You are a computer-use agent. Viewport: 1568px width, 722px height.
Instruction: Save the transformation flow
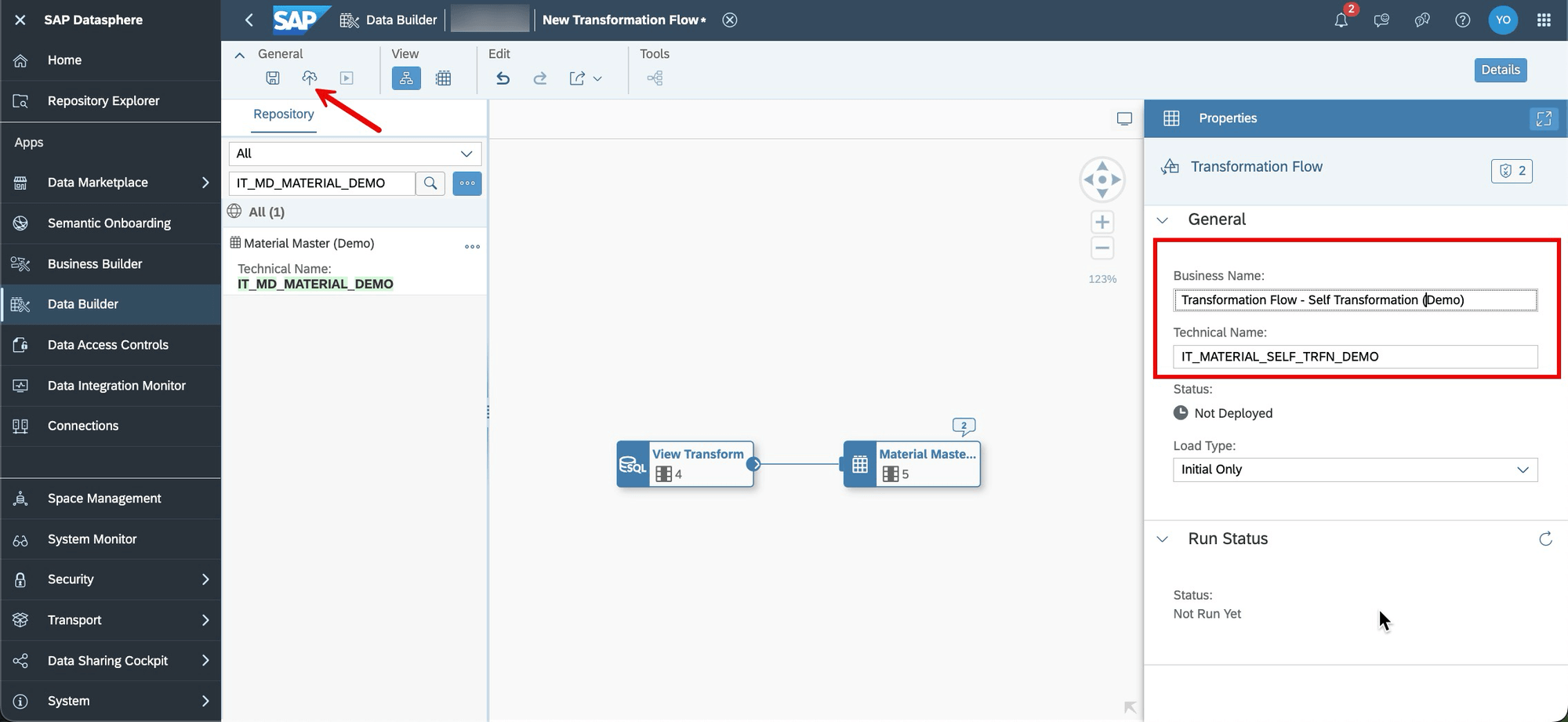(272, 78)
